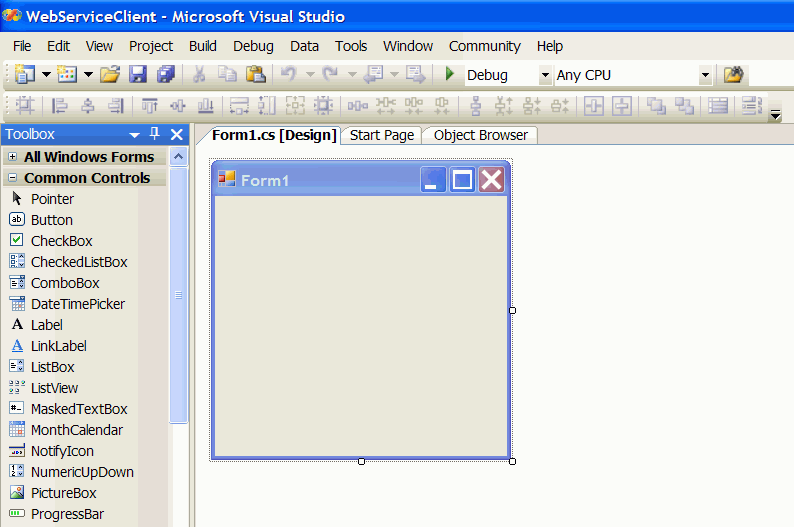Click the New Project toolbar icon
The width and height of the screenshot is (794, 527).
click(24, 75)
